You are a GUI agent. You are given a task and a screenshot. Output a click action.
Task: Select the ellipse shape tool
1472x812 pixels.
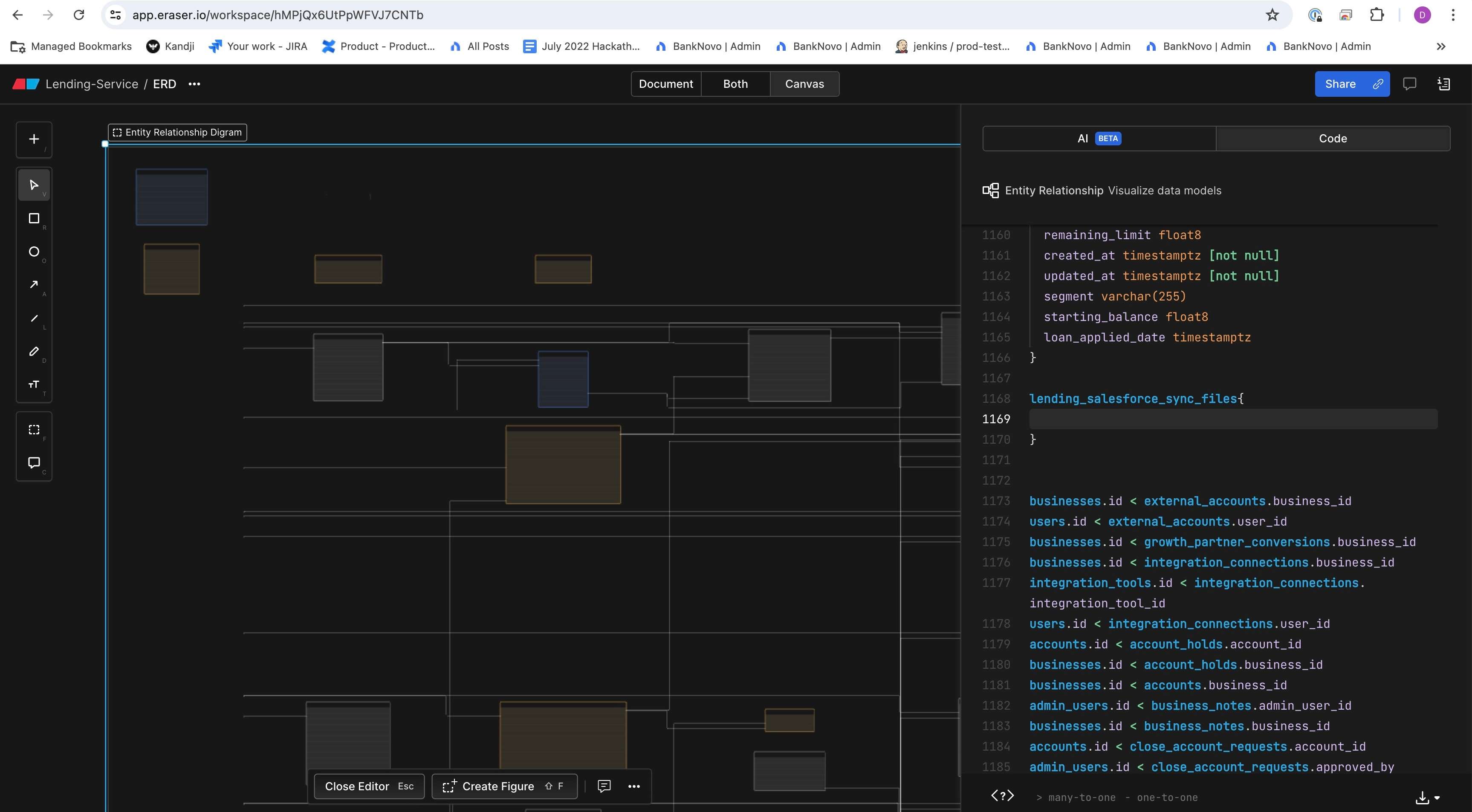click(34, 251)
